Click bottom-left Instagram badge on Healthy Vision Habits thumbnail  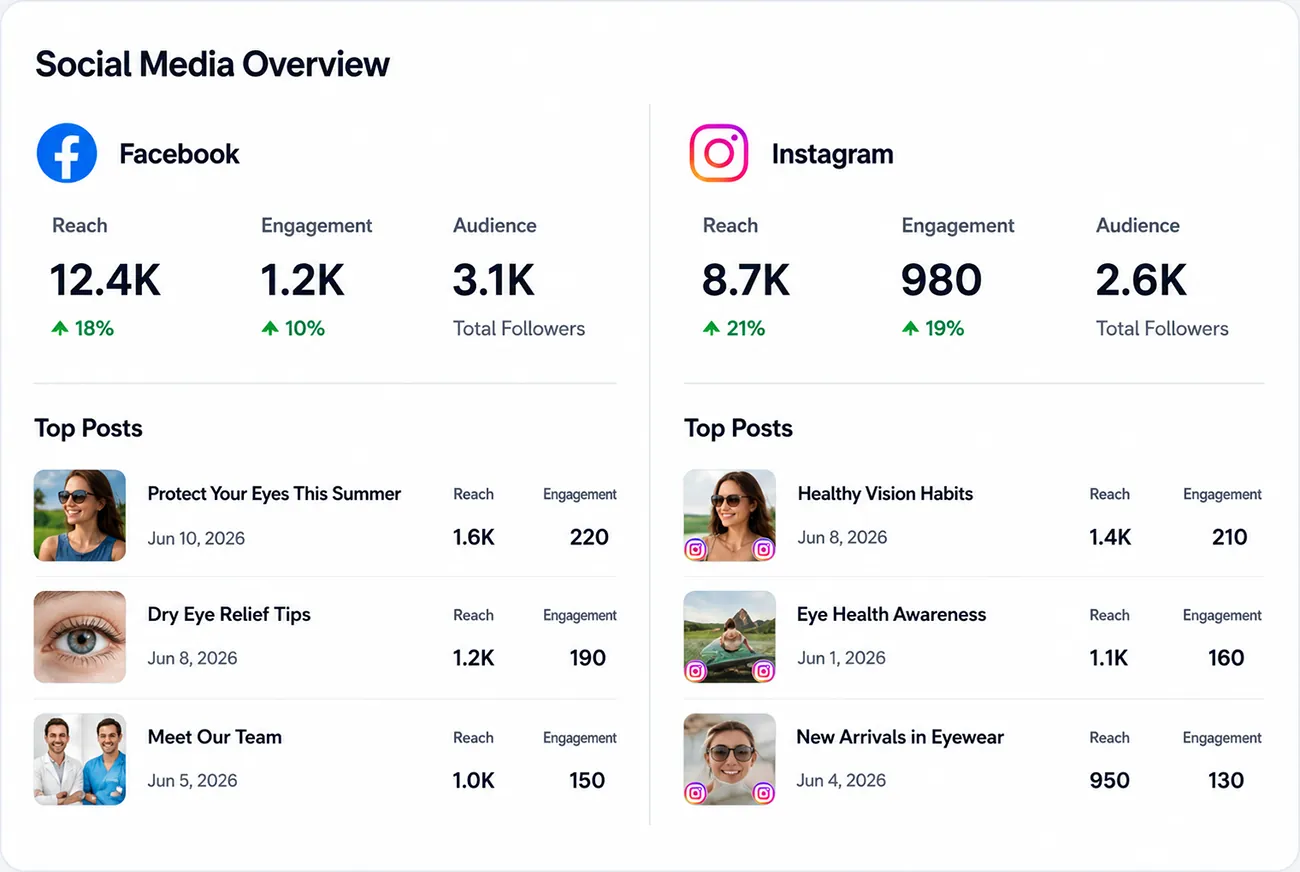click(695, 549)
